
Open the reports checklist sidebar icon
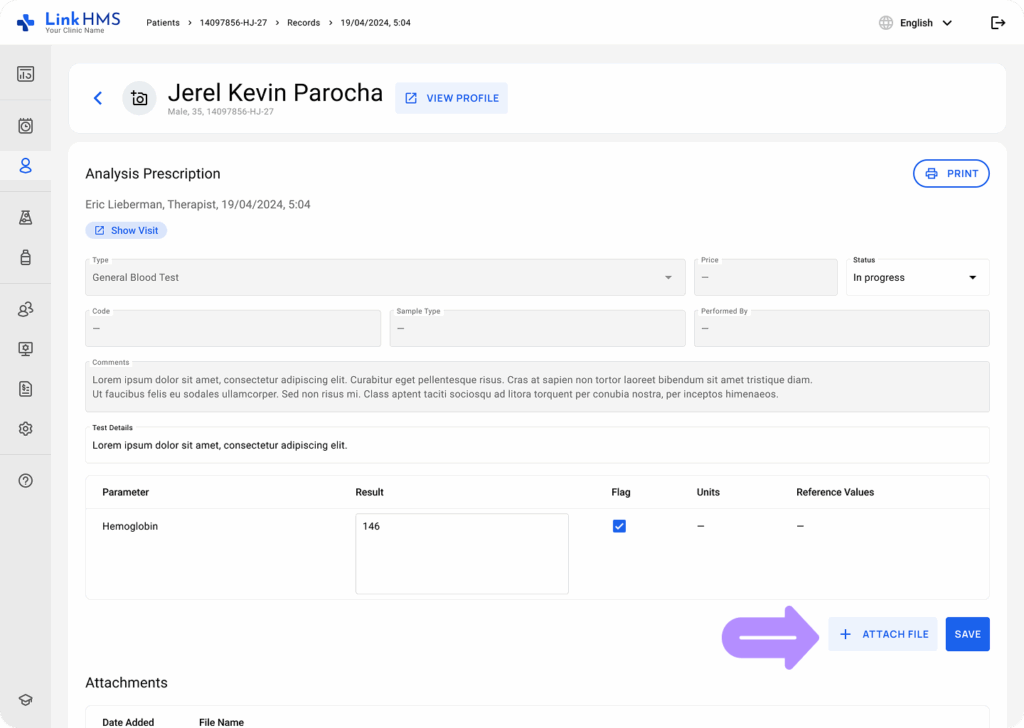(25, 389)
